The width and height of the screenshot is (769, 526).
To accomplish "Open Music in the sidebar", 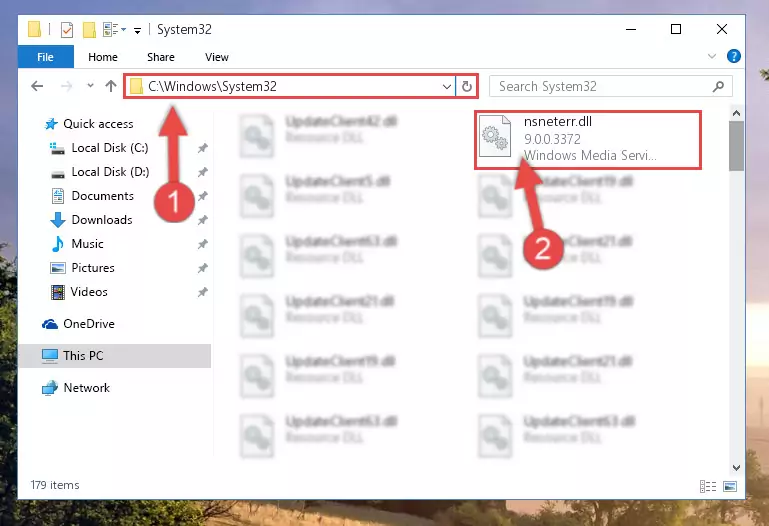I will tap(87, 244).
